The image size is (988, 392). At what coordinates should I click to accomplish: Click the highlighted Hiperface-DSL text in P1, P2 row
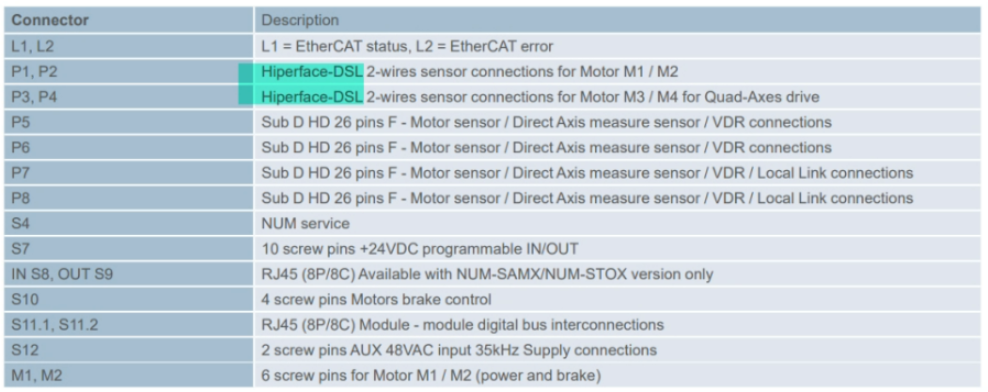[313, 72]
